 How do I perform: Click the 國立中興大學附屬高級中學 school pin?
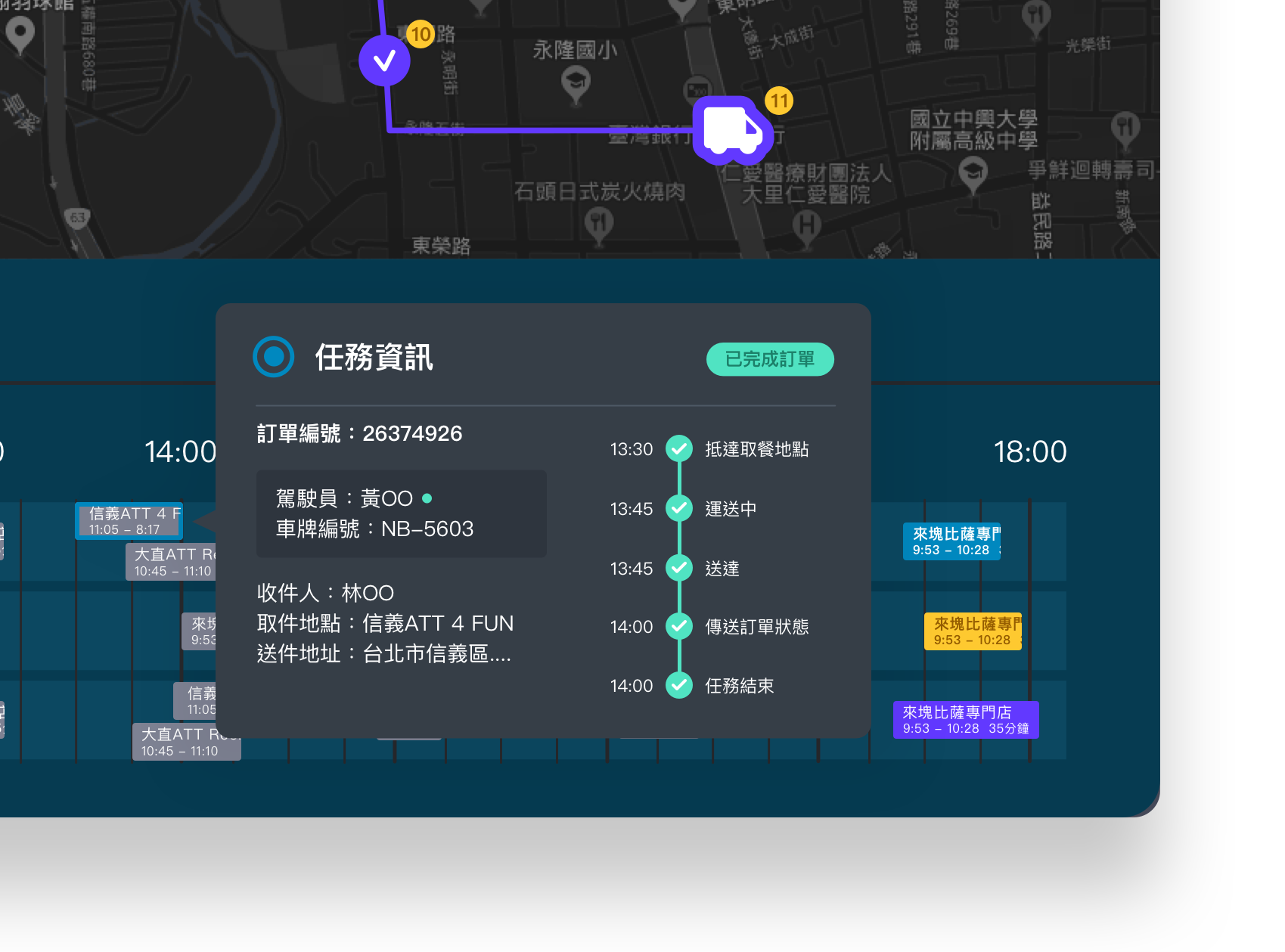tap(973, 175)
